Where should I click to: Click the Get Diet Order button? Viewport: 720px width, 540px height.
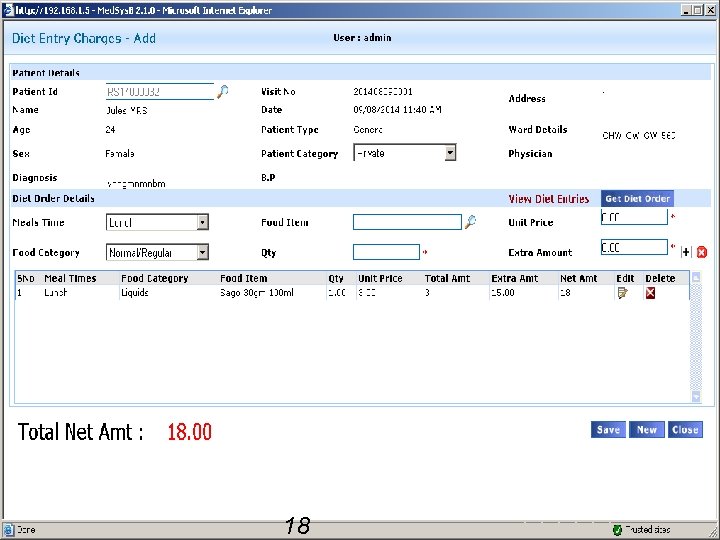(637, 198)
